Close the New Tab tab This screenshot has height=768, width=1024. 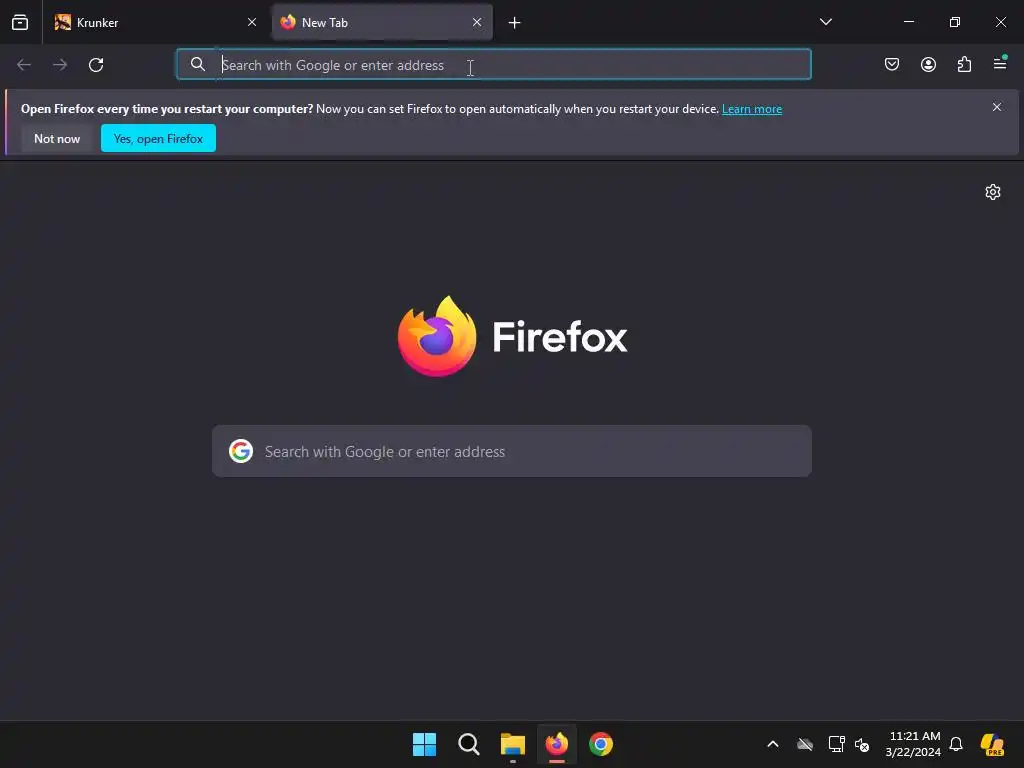(x=477, y=22)
